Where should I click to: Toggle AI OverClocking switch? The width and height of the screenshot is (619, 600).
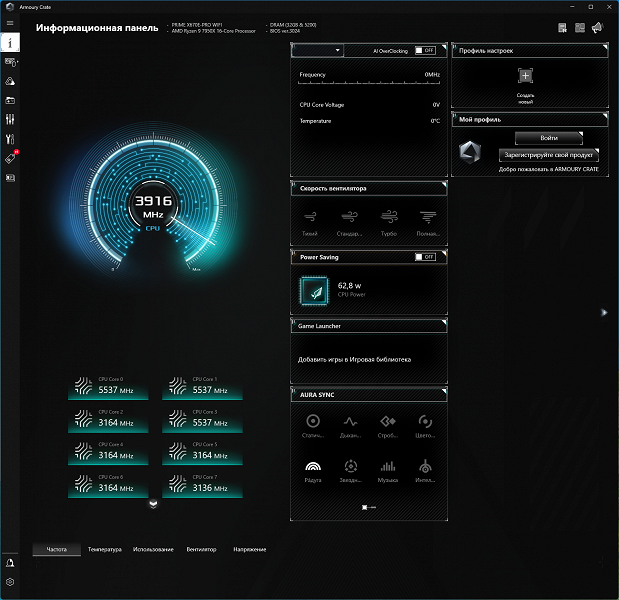425,51
